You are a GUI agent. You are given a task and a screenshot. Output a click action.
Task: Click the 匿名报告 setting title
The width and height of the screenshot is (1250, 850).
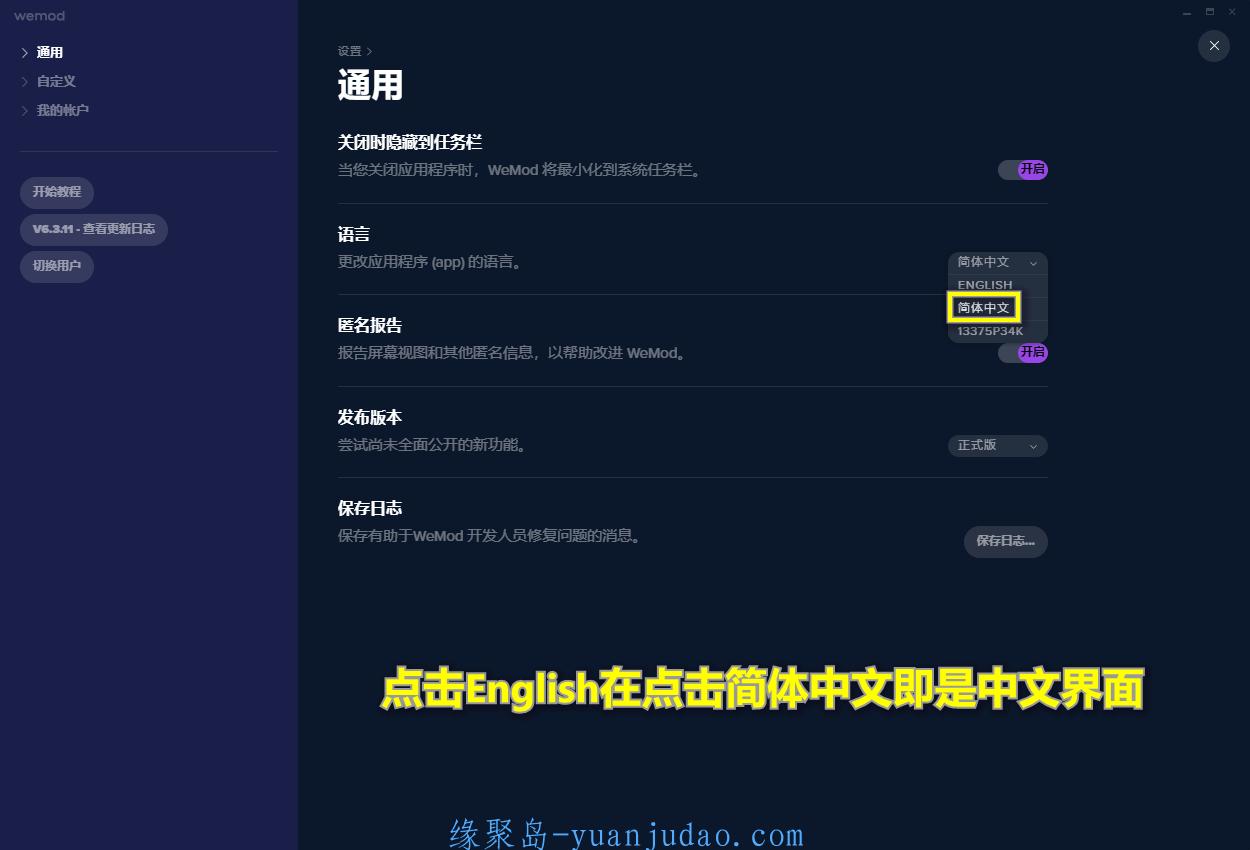click(370, 326)
